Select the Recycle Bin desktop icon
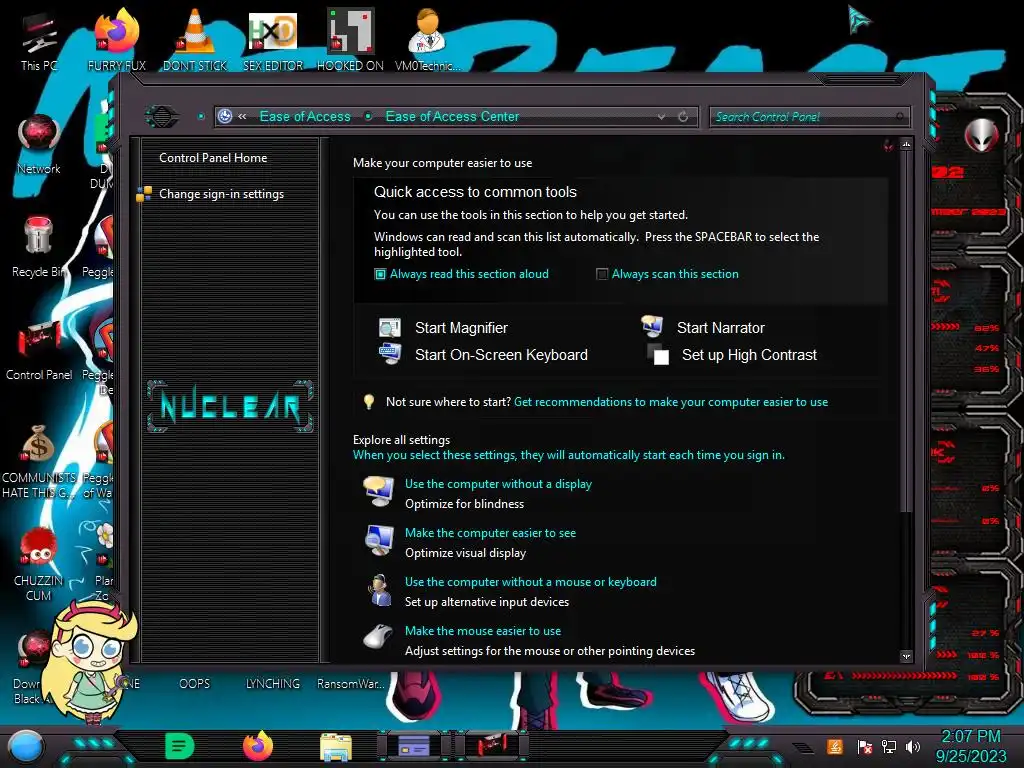This screenshot has height=768, width=1024. point(39,248)
